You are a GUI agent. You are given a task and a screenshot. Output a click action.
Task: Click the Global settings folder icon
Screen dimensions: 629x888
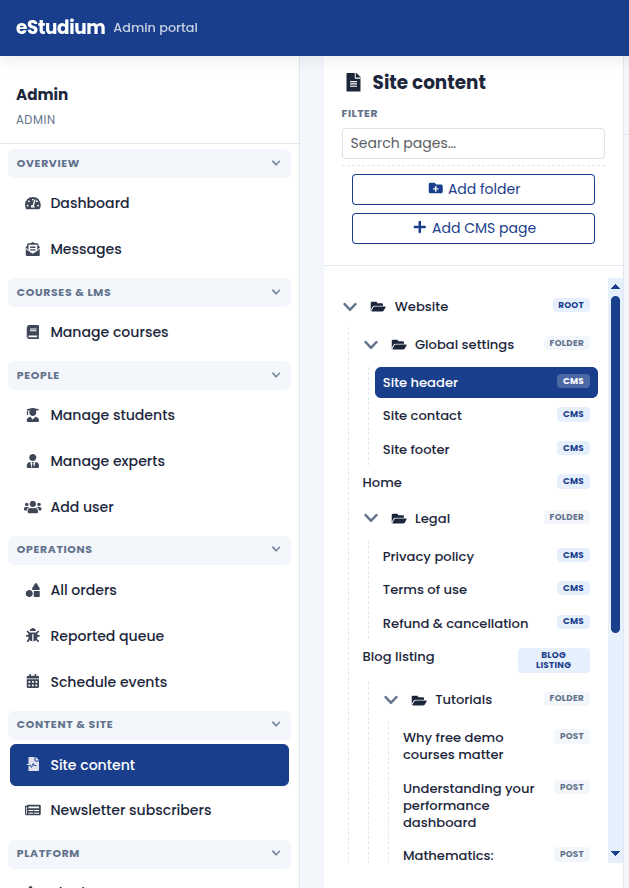[x=399, y=344]
